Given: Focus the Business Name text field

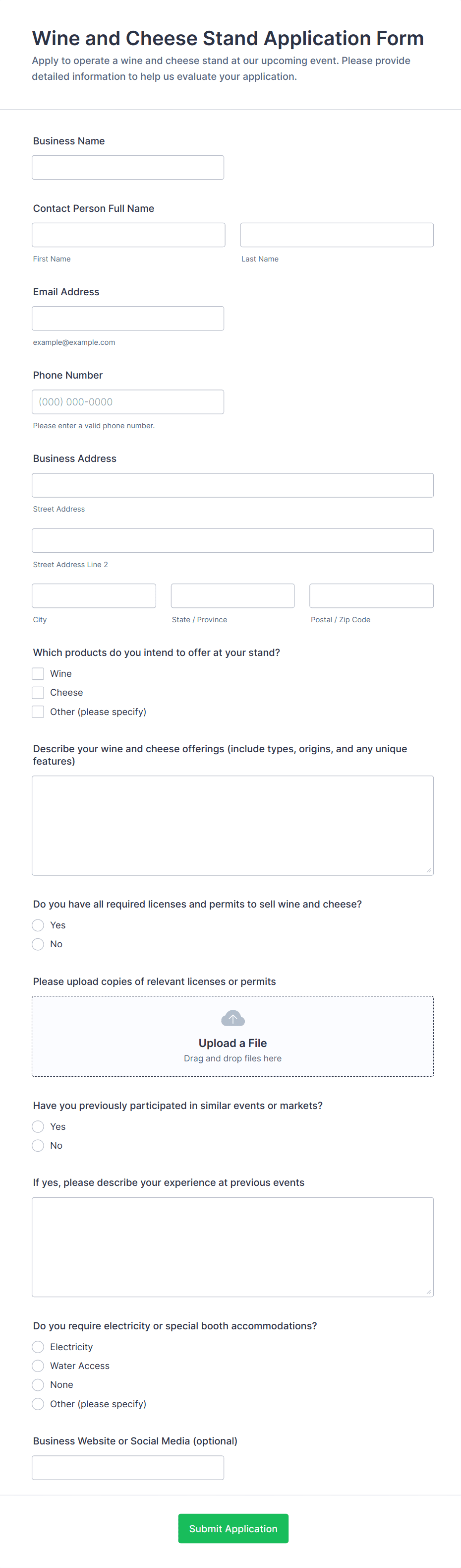Looking at the screenshot, I should (x=128, y=167).
